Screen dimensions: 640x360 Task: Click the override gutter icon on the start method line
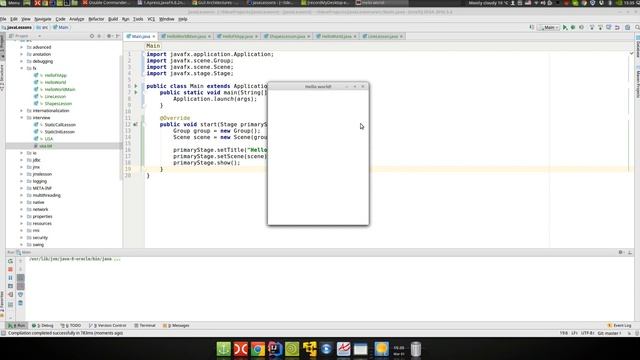135,124
